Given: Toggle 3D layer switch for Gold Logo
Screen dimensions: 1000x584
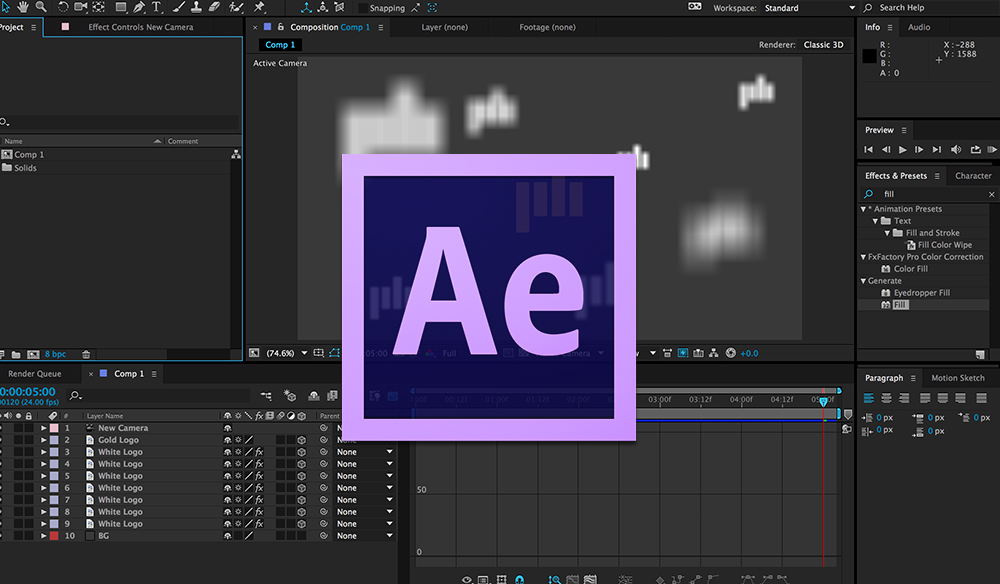Looking at the screenshot, I should [x=301, y=440].
